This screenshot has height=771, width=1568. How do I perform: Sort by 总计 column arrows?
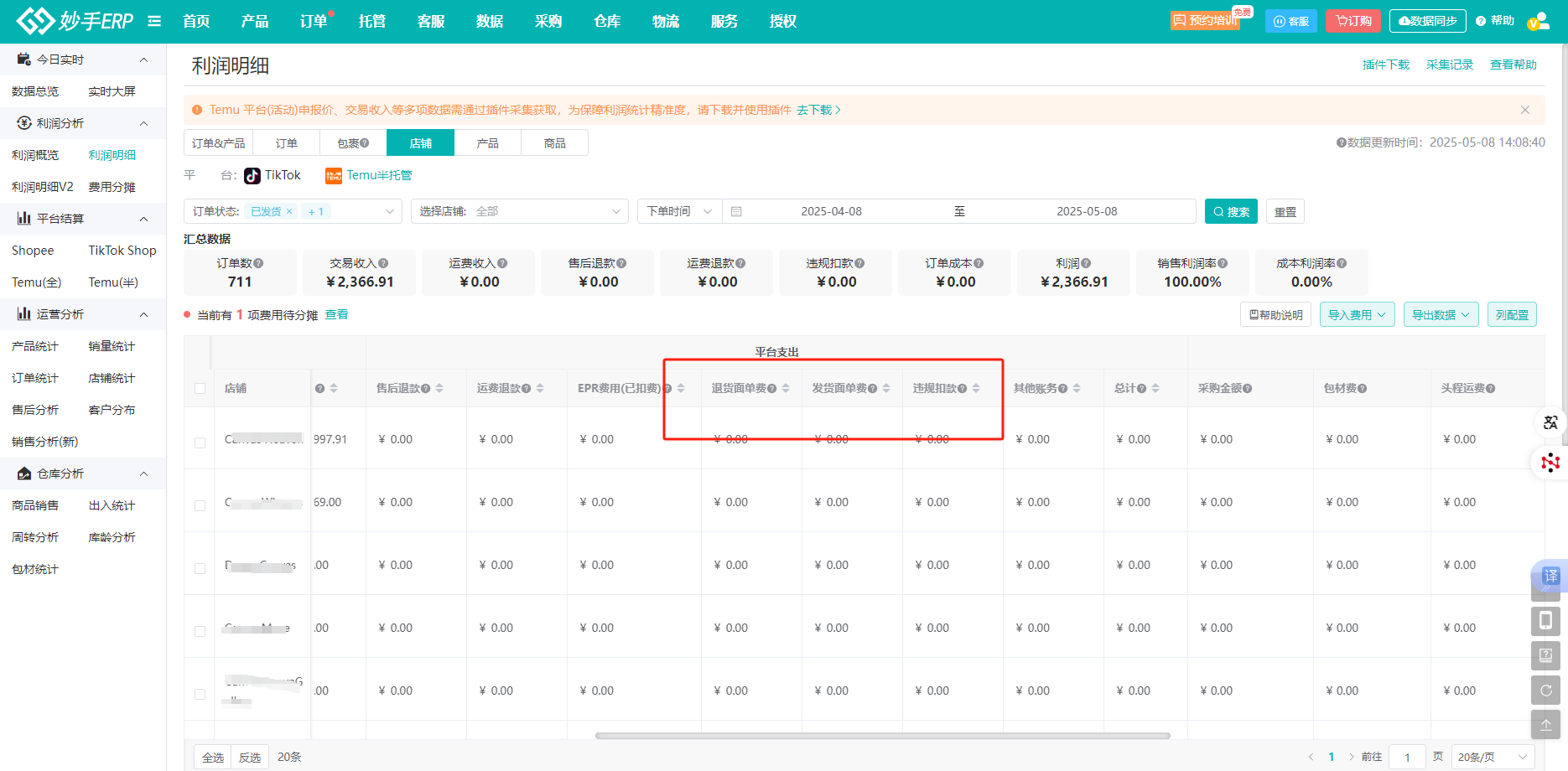(x=1155, y=388)
